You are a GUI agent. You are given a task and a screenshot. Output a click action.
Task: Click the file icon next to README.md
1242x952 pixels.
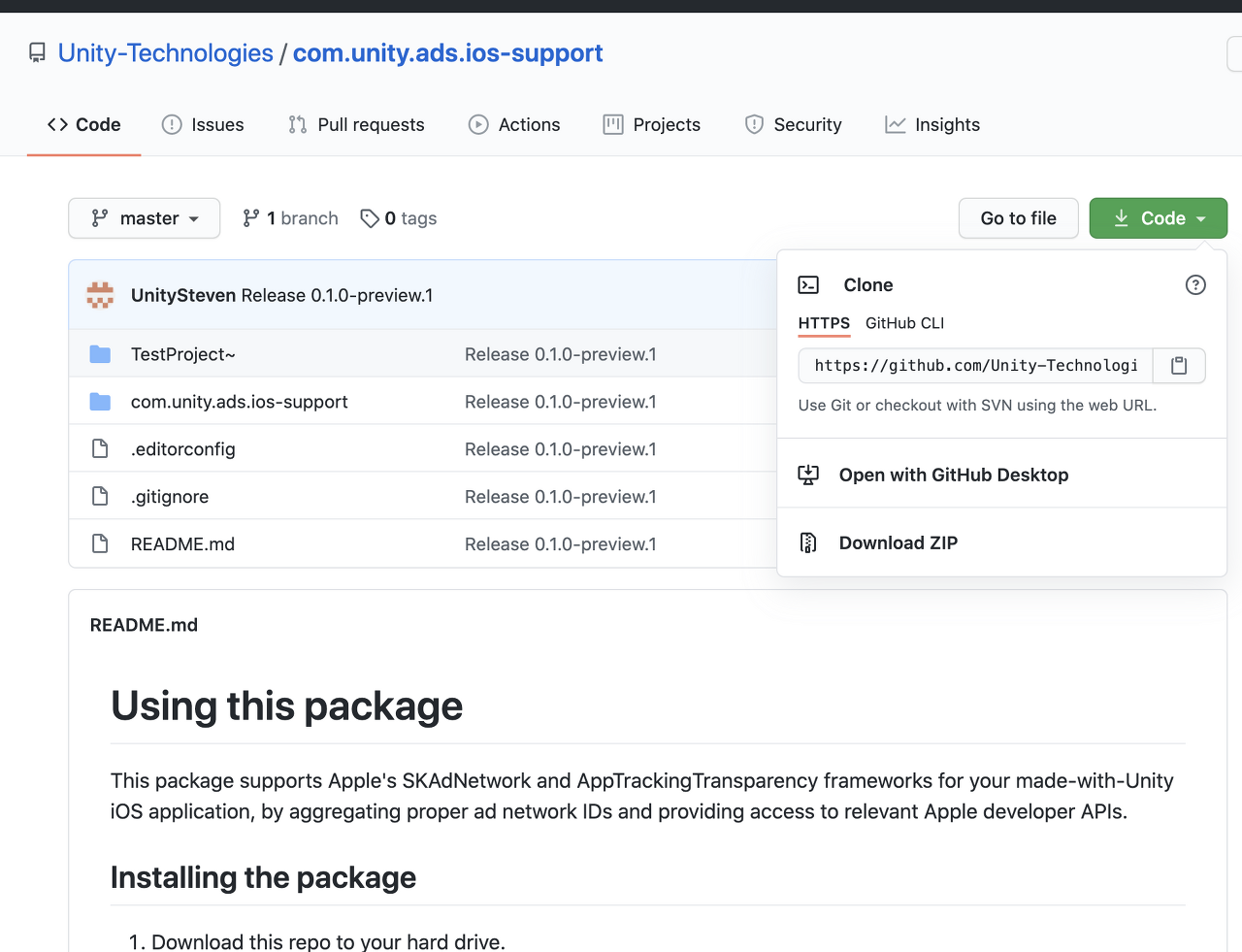(x=100, y=543)
